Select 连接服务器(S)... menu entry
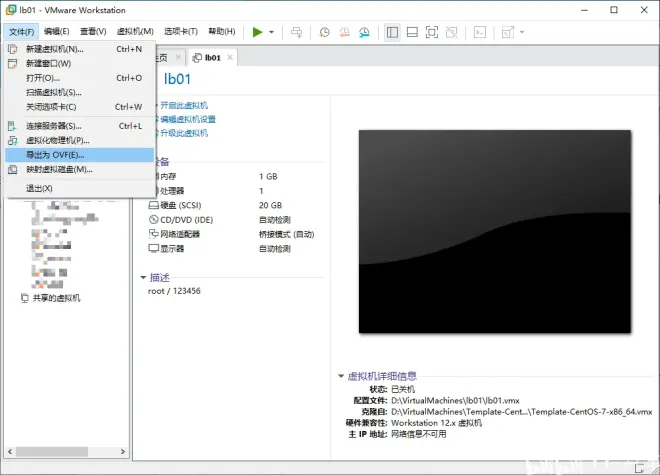The image size is (660, 475). (x=80, y=126)
